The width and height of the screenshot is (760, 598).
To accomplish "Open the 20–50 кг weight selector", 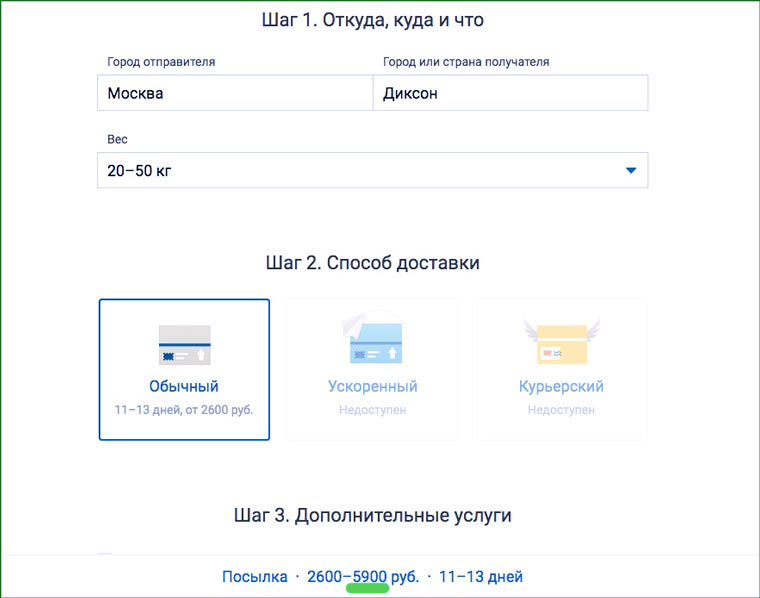I will tap(360, 171).
